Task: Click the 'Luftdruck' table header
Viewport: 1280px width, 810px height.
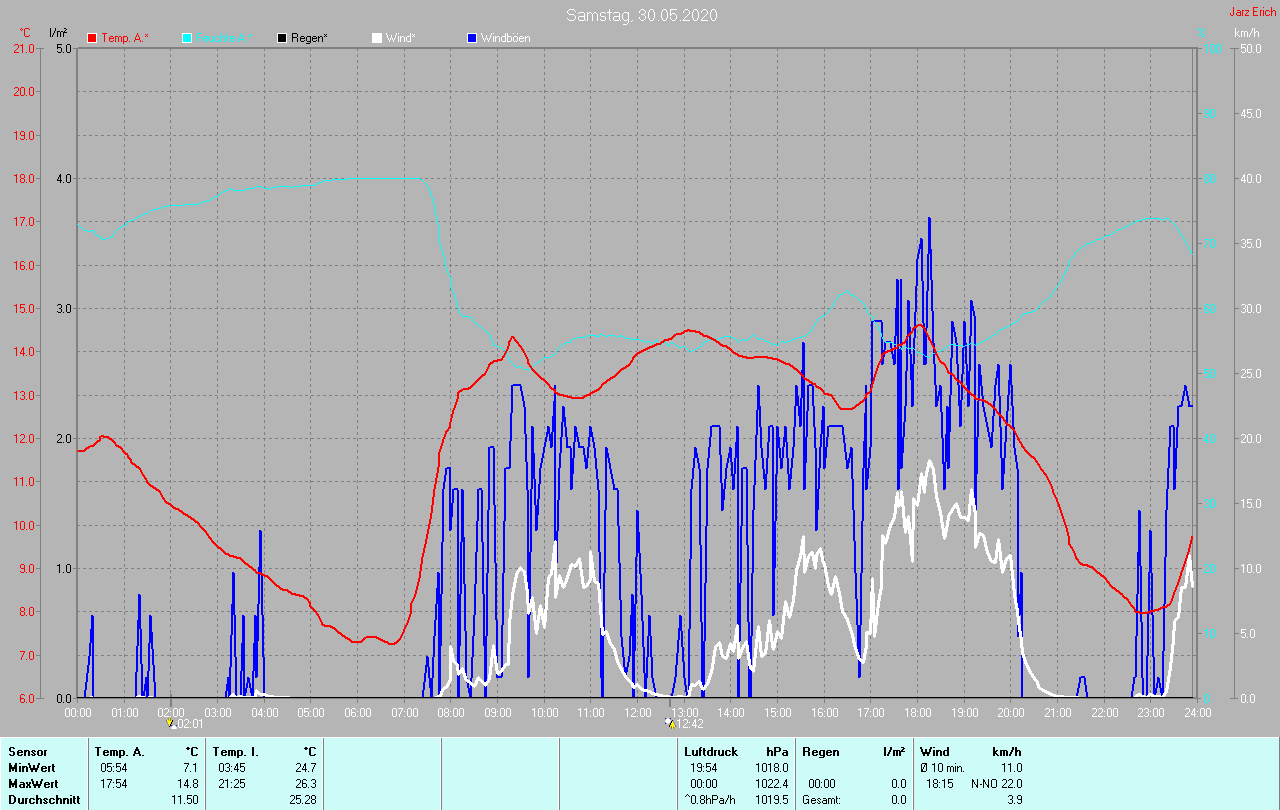Action: [711, 752]
